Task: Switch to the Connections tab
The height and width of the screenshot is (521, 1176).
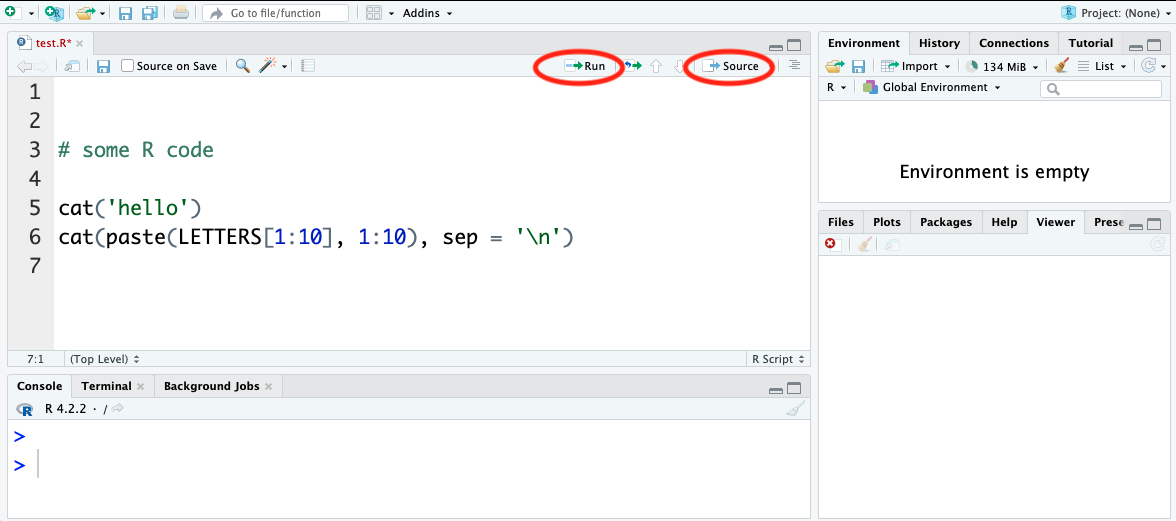Action: (x=1014, y=43)
